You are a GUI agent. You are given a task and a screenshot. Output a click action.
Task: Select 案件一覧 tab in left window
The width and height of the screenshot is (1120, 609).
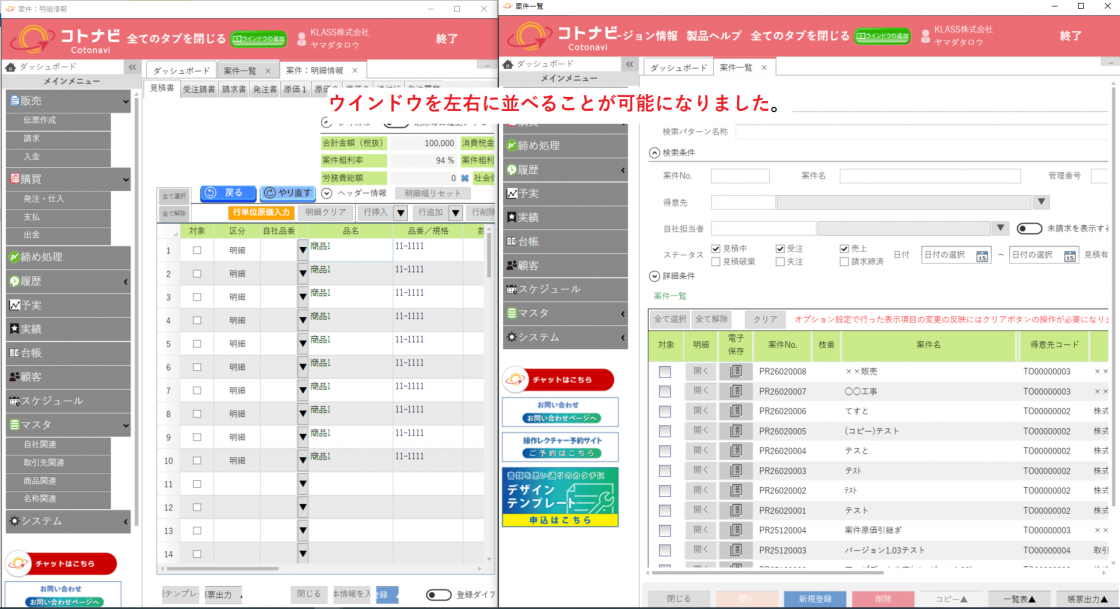click(240, 71)
